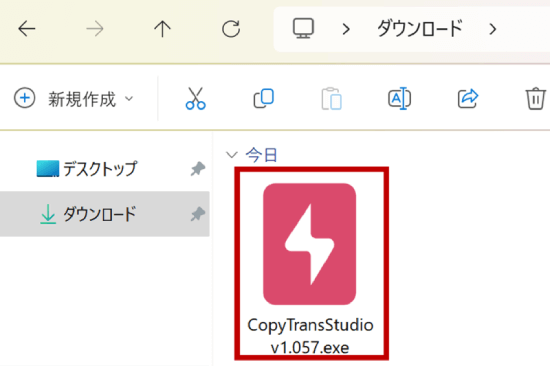Select the CopyTransStudio lightning bolt icon
550x366 pixels.
(310, 244)
